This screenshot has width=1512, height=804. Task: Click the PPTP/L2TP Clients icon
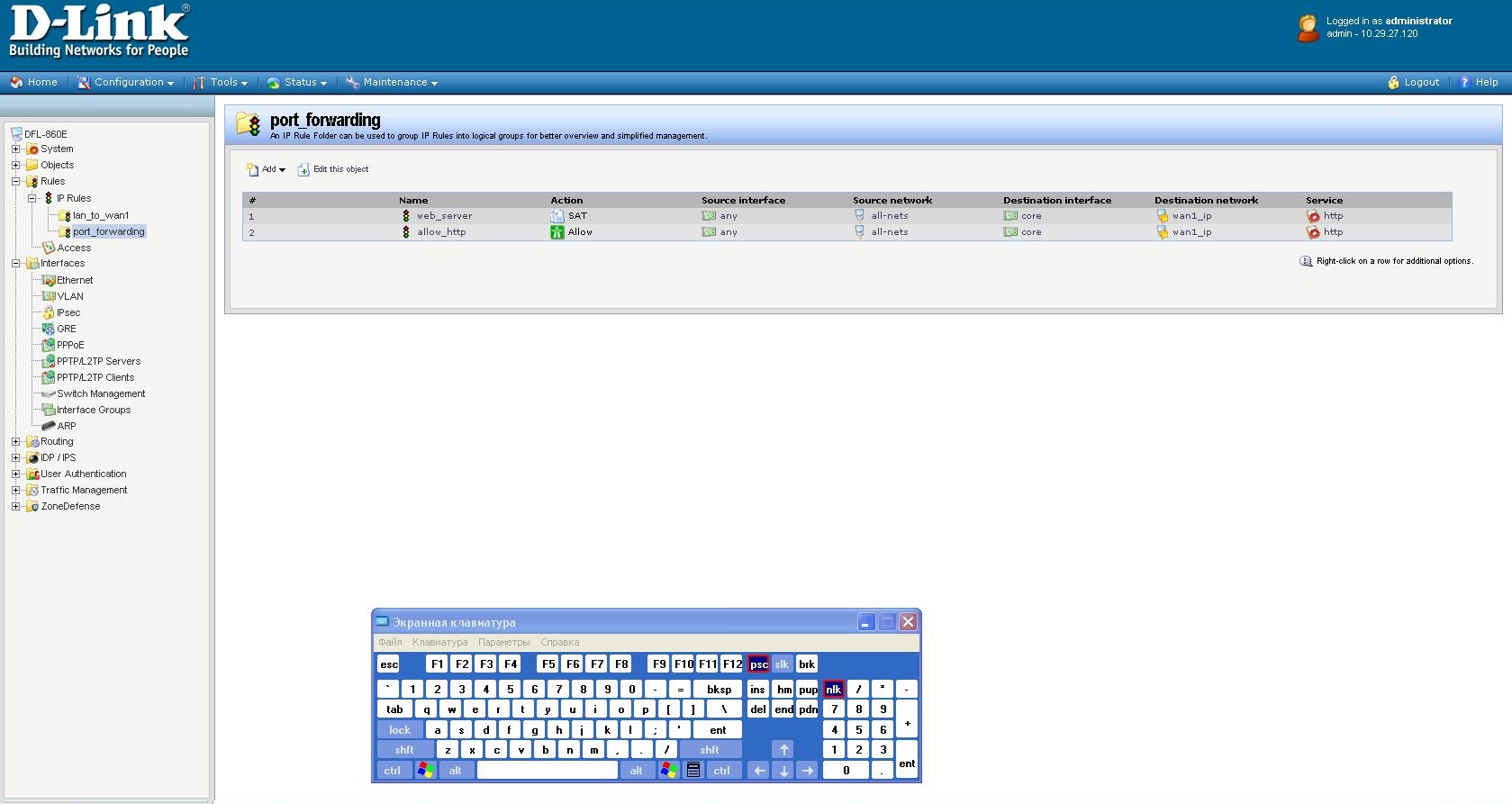click(x=49, y=377)
